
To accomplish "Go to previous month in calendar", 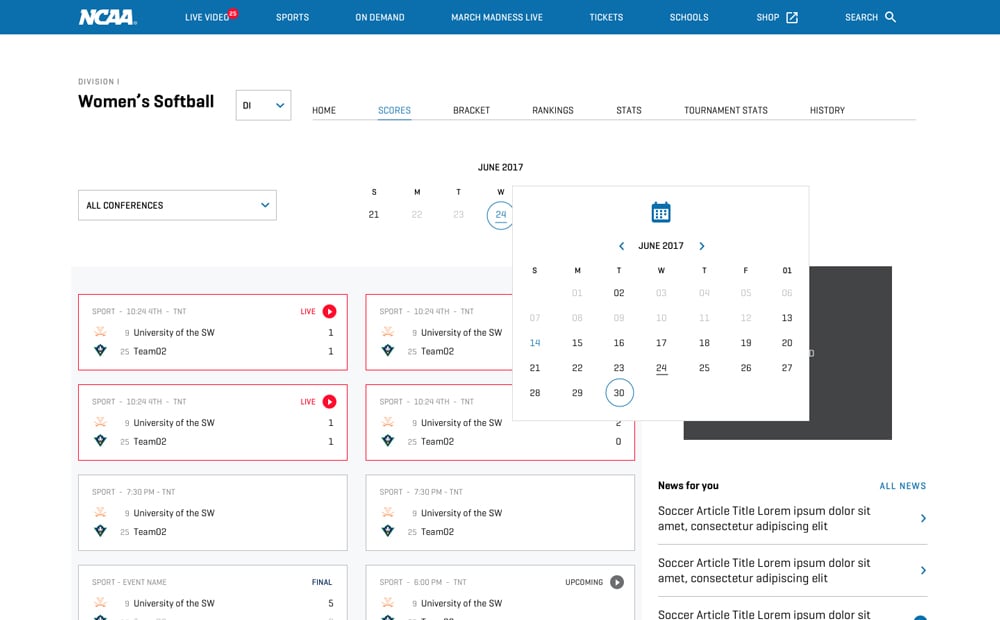I will pyautogui.click(x=621, y=246).
